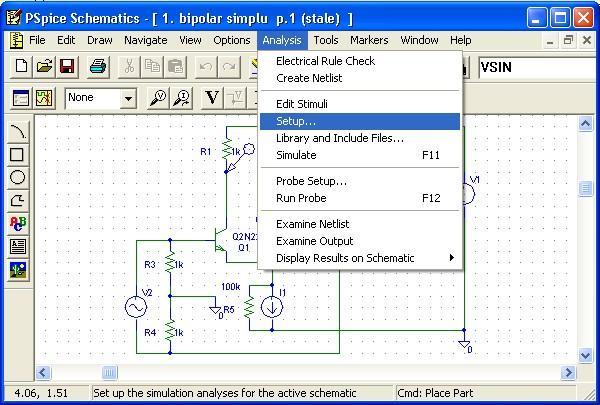Screen dimensions: 600x405
Task: Choose Setup... in Analysis menu
Action: 360,121
